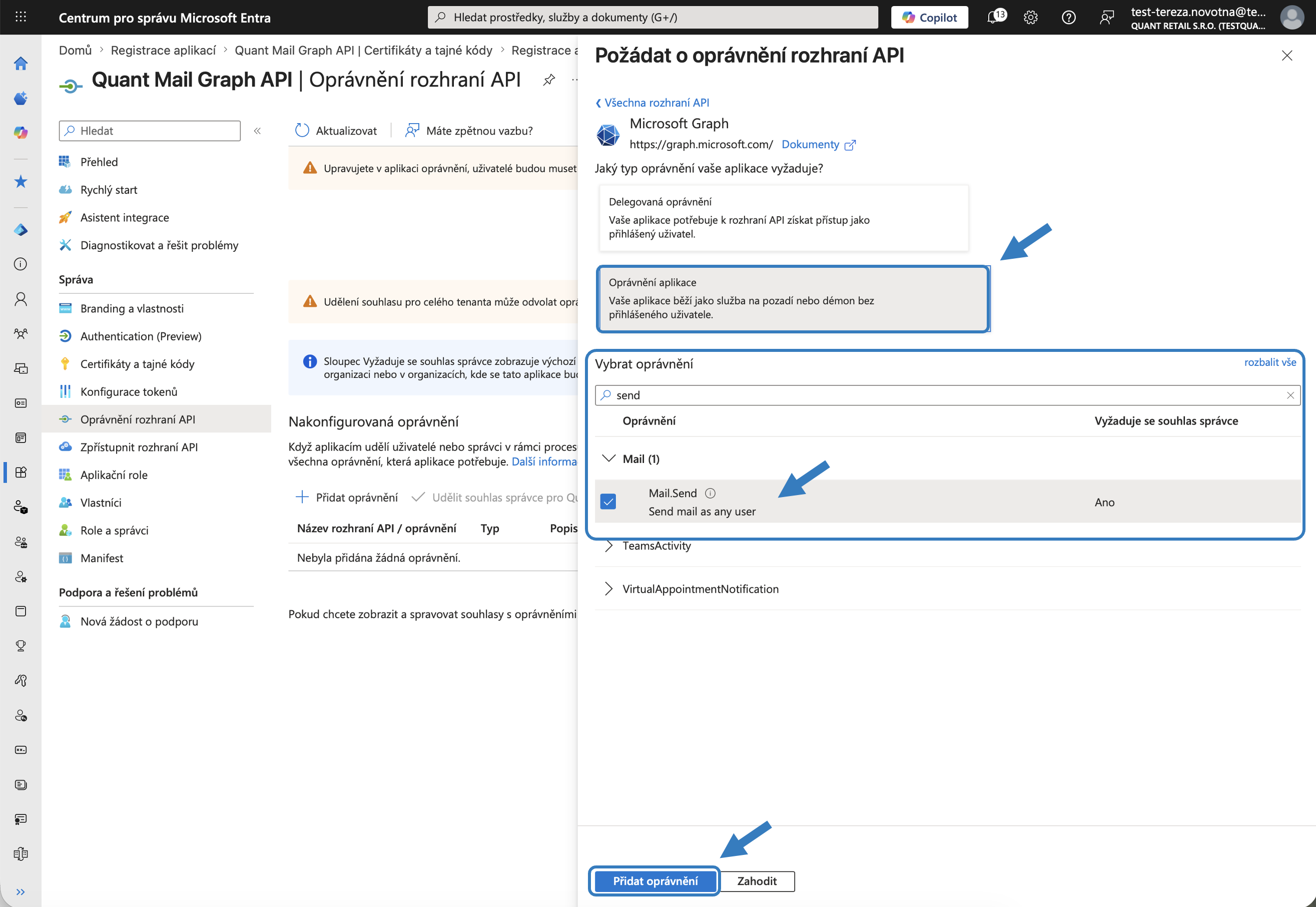This screenshot has height=907, width=1316.
Task: Open the notifications bell with badge 13
Action: [x=995, y=17]
